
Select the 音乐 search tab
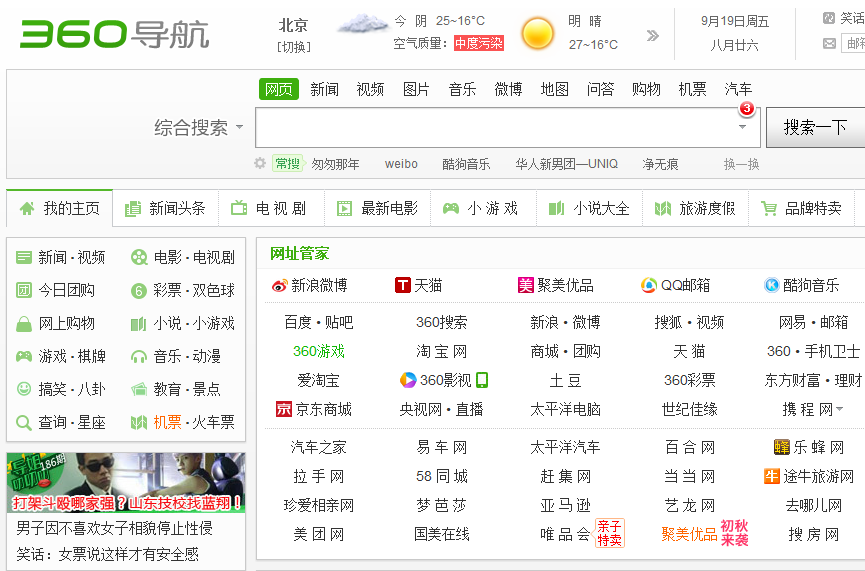[462, 89]
